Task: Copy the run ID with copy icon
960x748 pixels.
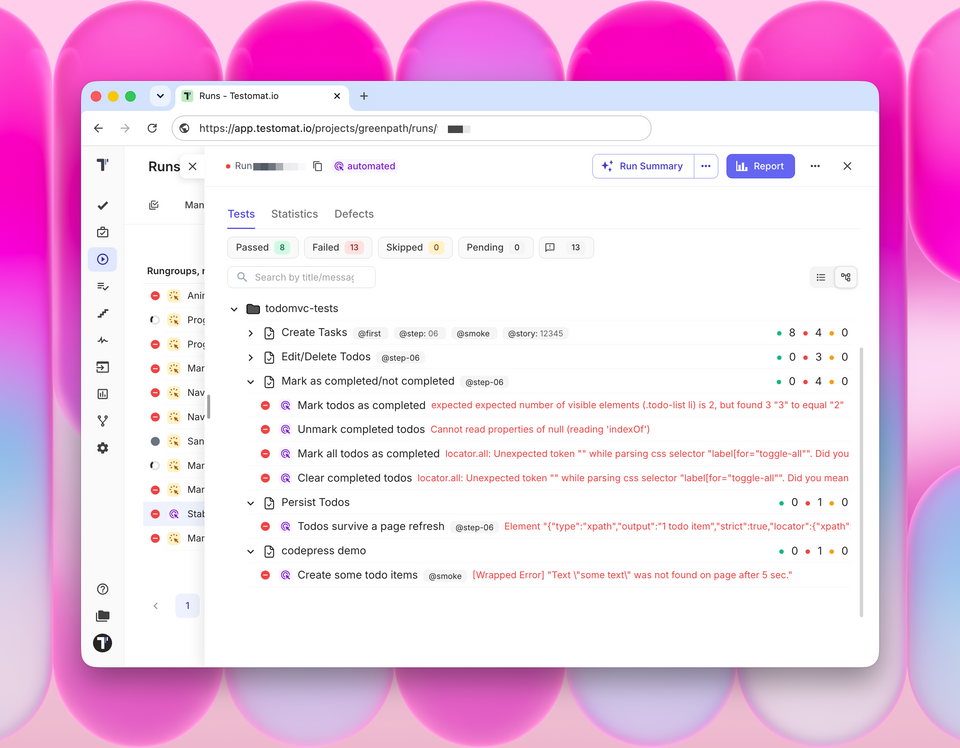Action: [x=317, y=166]
